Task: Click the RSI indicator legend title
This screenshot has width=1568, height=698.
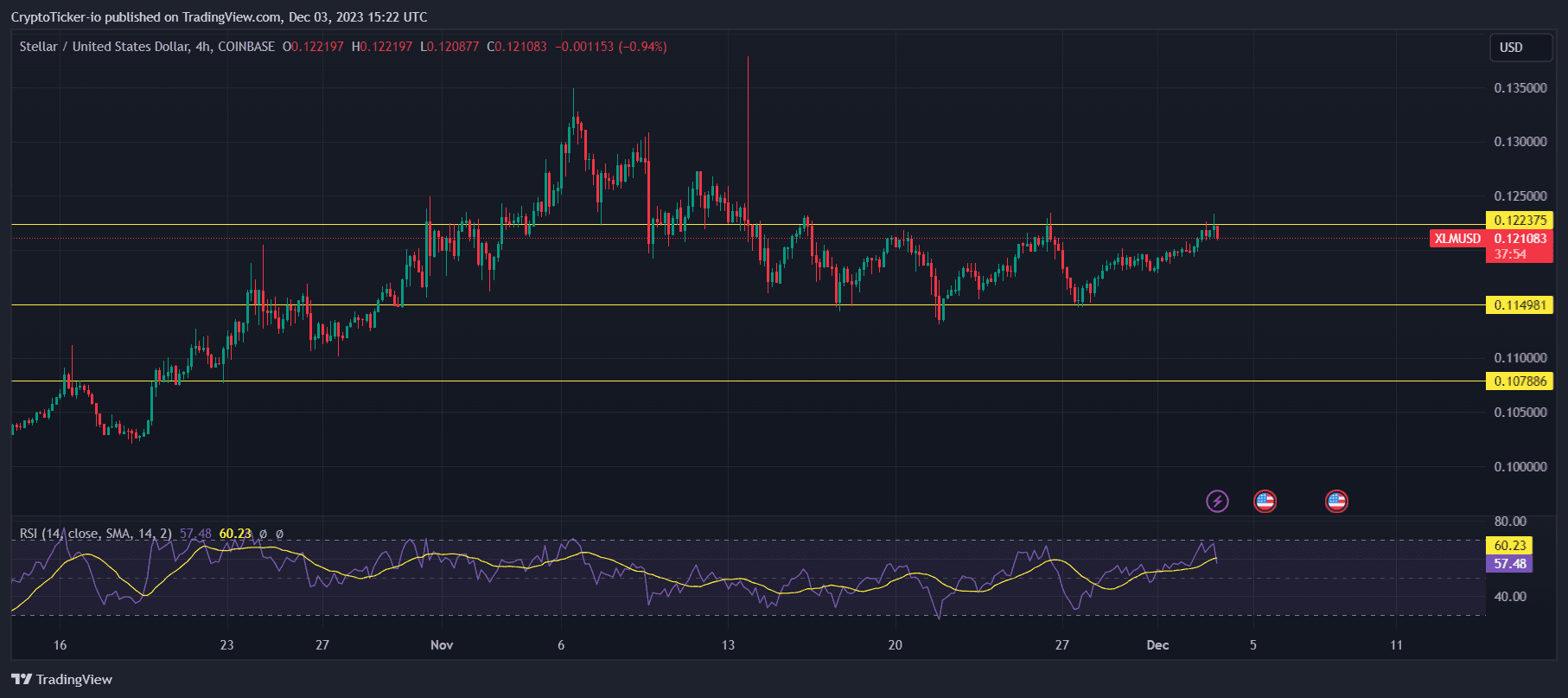Action: (x=95, y=534)
